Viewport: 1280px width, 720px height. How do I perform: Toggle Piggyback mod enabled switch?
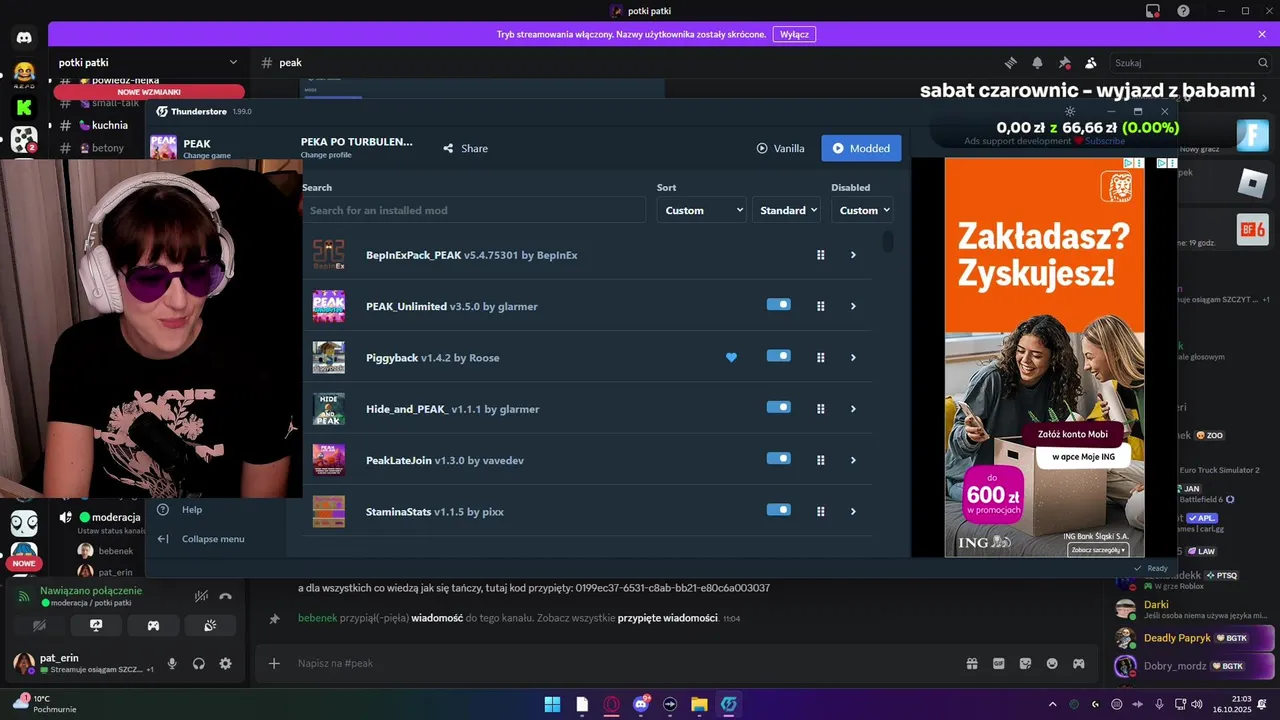point(778,356)
